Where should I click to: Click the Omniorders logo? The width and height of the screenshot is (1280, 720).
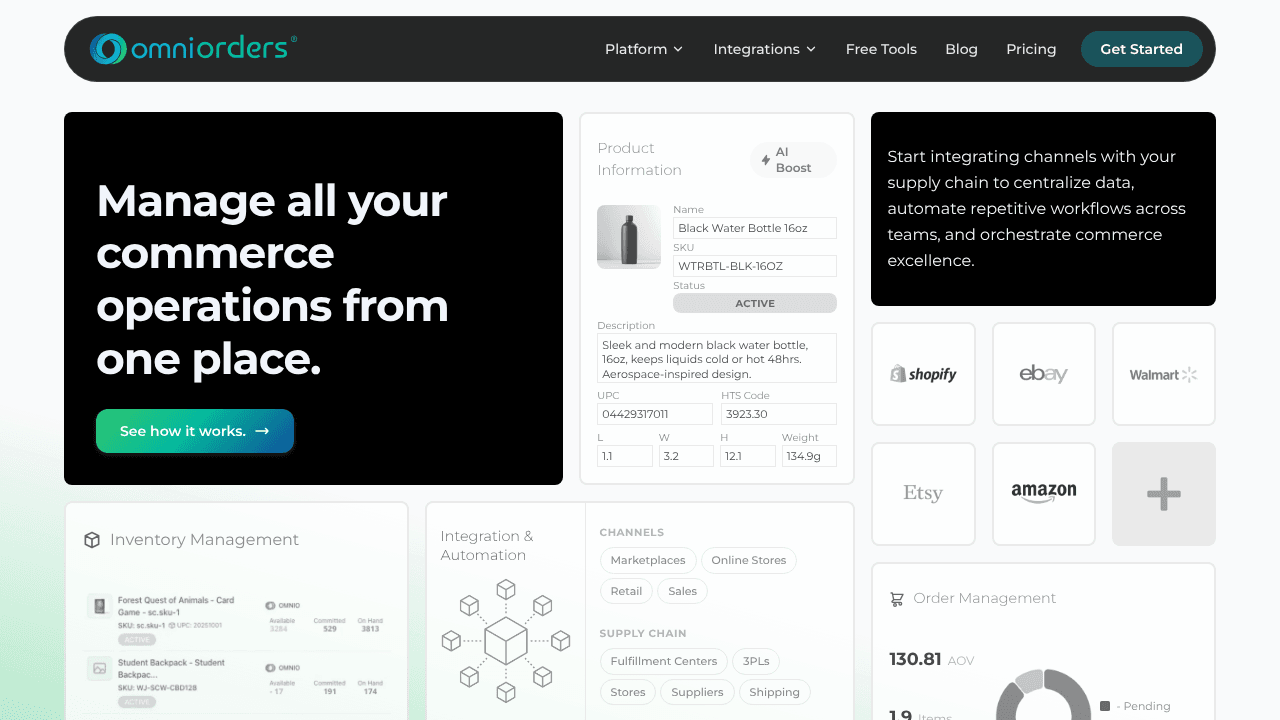point(193,49)
